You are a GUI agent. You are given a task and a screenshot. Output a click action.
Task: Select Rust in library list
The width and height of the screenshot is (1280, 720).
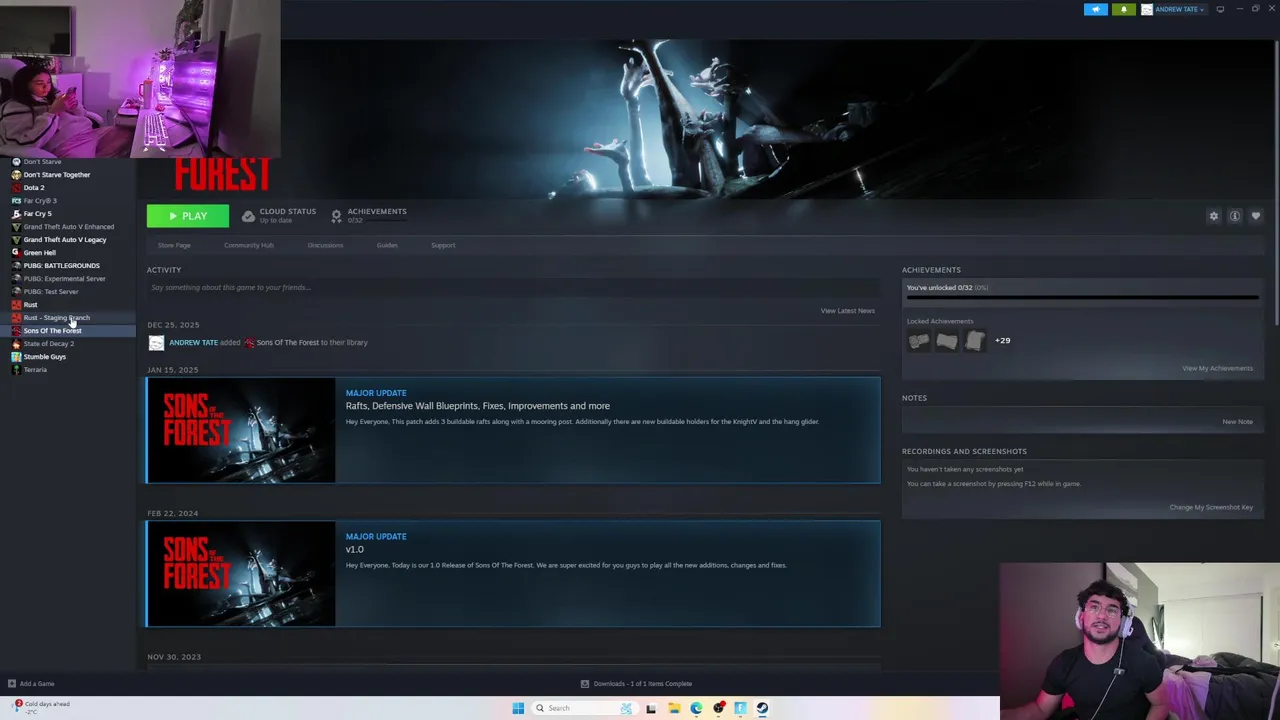click(30, 305)
